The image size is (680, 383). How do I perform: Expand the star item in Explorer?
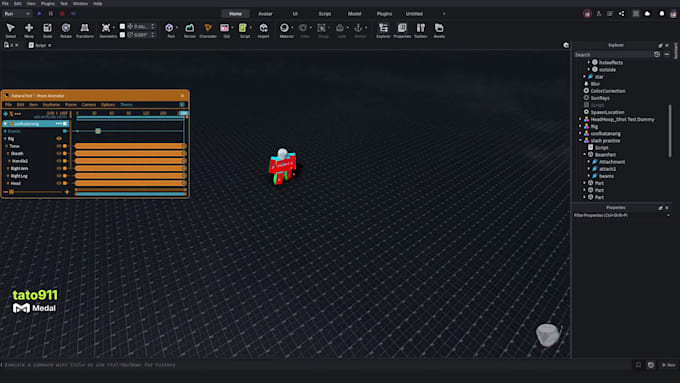[x=585, y=77]
